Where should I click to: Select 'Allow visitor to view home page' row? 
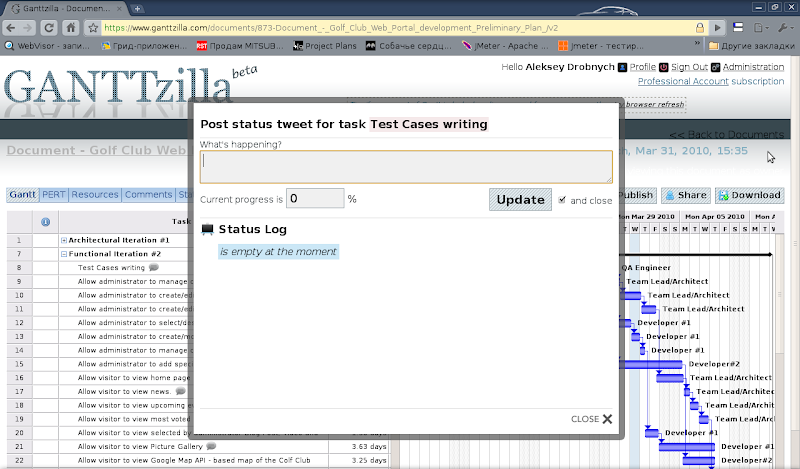coord(134,378)
